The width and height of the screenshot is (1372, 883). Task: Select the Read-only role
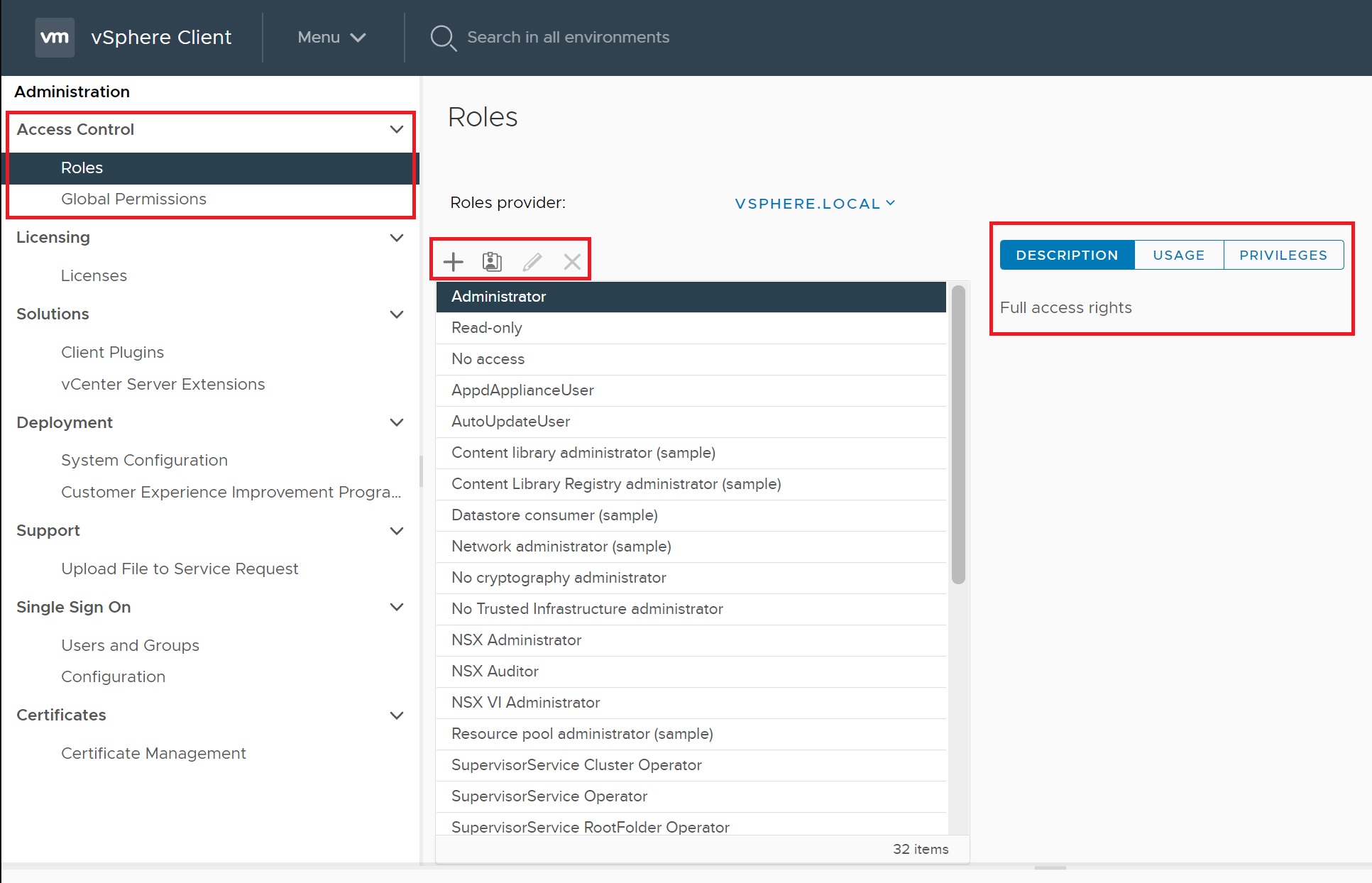pyautogui.click(x=691, y=328)
